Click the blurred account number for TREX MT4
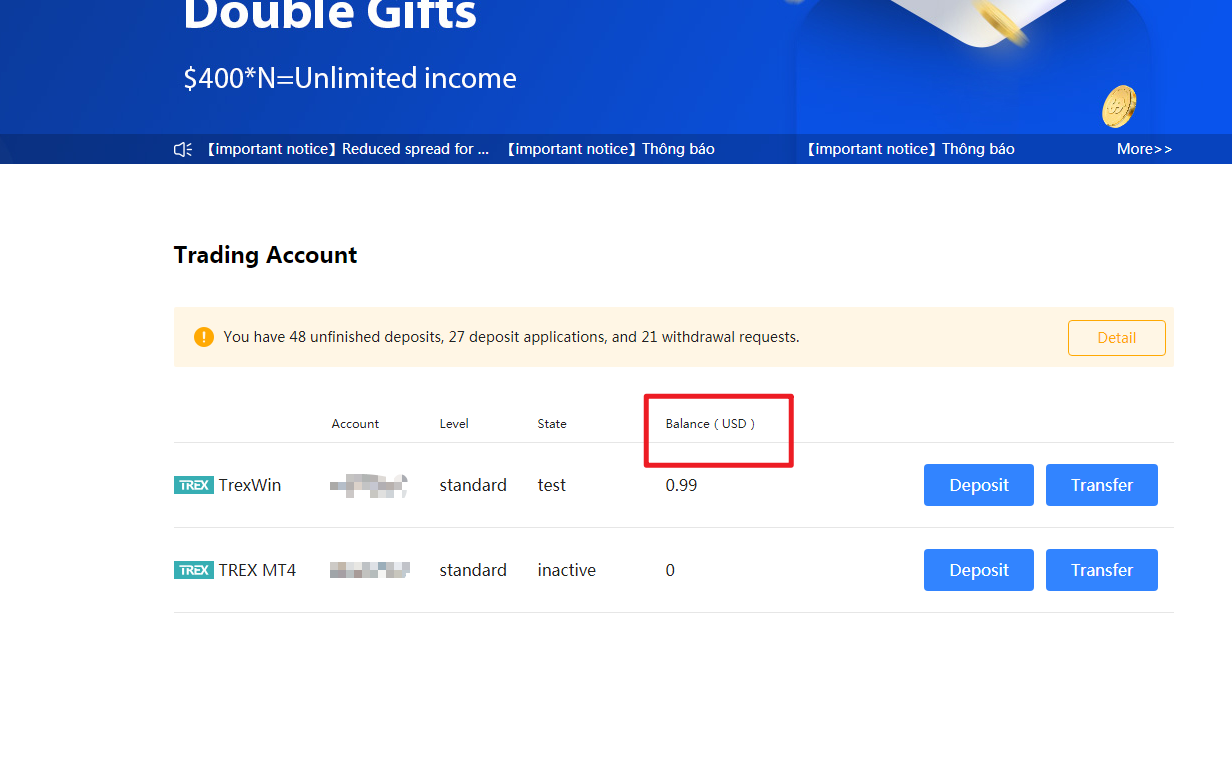Screen dimensions: 1232x757 click(x=370, y=570)
